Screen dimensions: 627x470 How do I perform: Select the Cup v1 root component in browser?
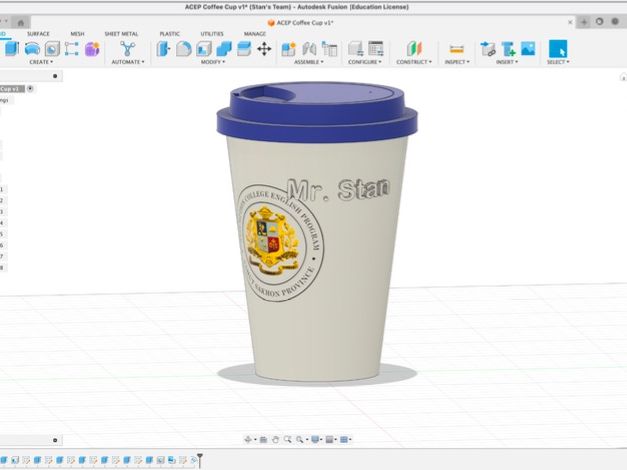coord(11,89)
